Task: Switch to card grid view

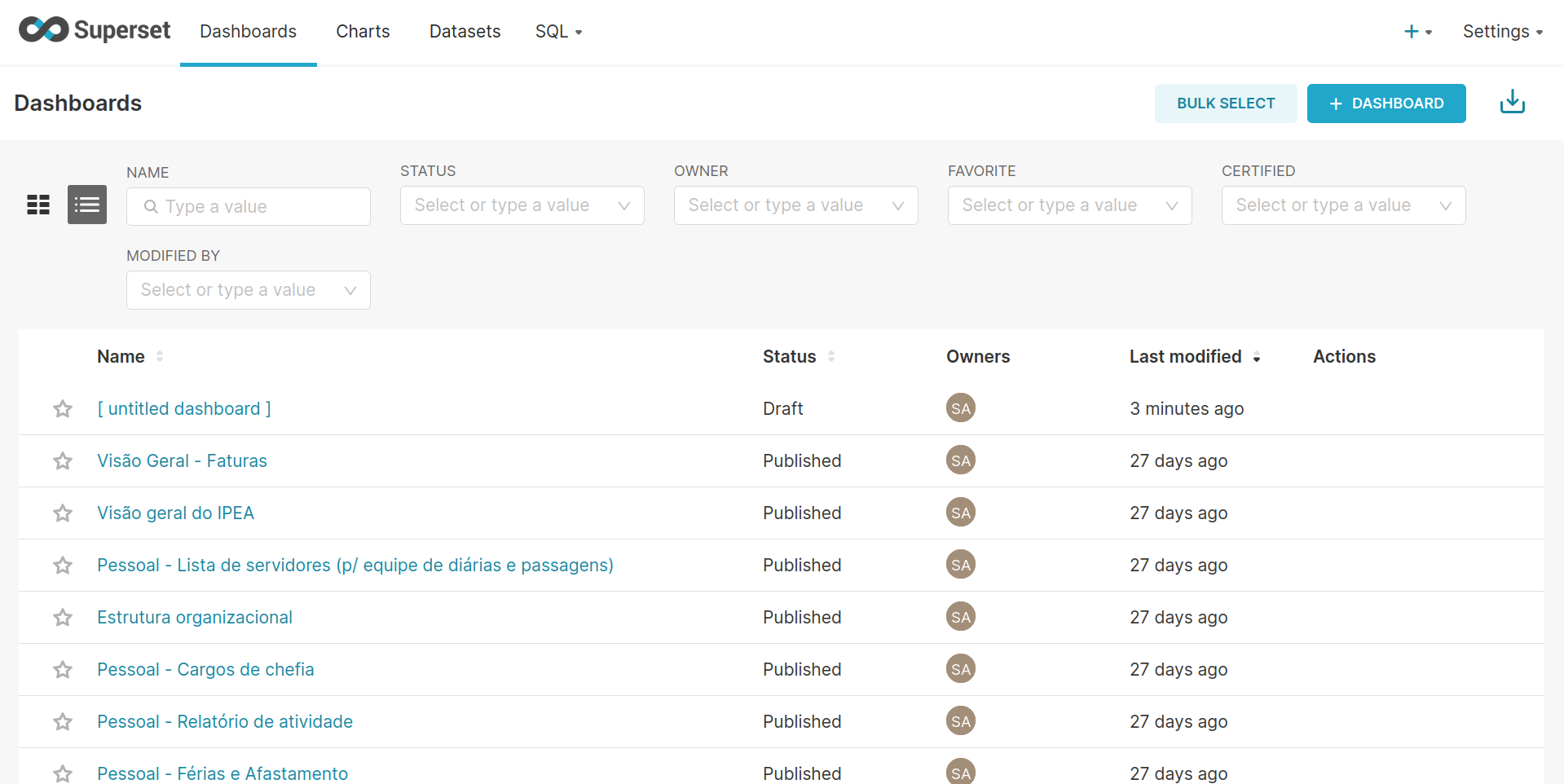Action: 38,205
